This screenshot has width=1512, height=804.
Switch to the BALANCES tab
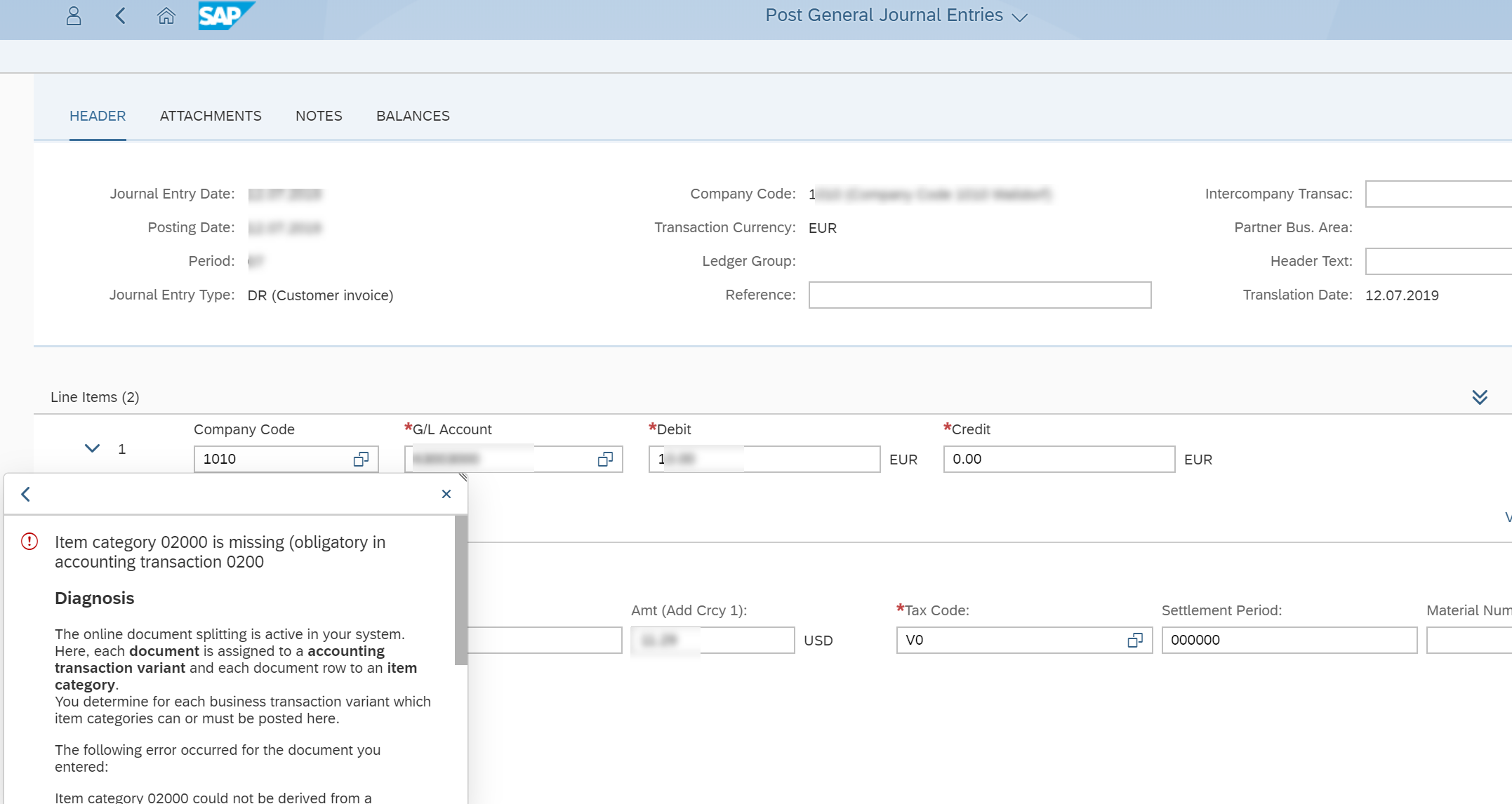pos(413,116)
